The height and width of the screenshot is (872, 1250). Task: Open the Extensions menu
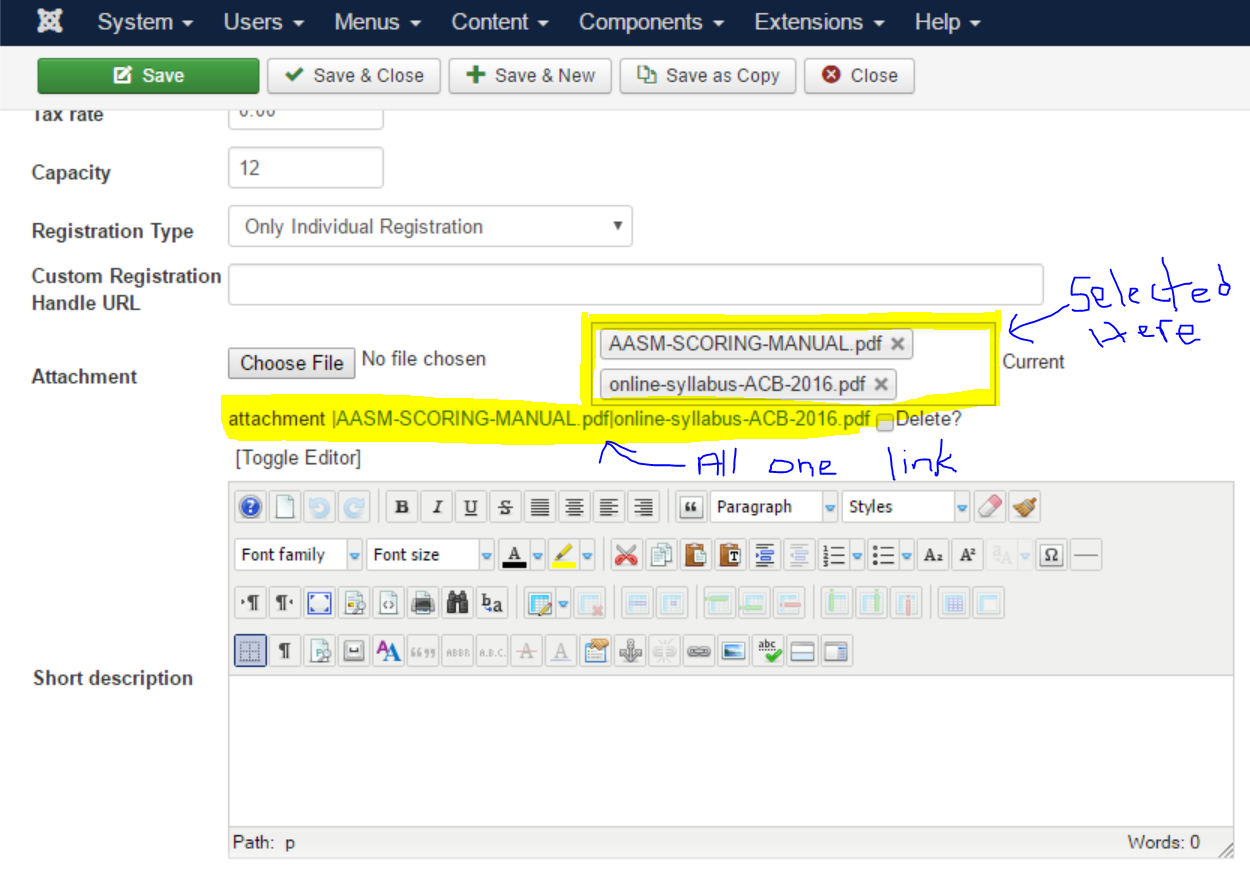point(819,22)
